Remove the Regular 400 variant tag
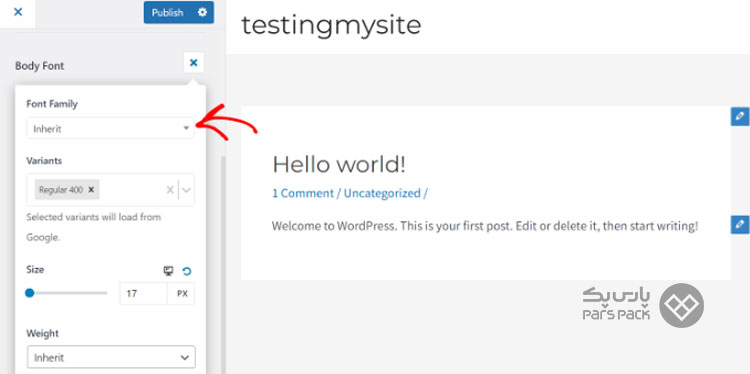 [91, 190]
